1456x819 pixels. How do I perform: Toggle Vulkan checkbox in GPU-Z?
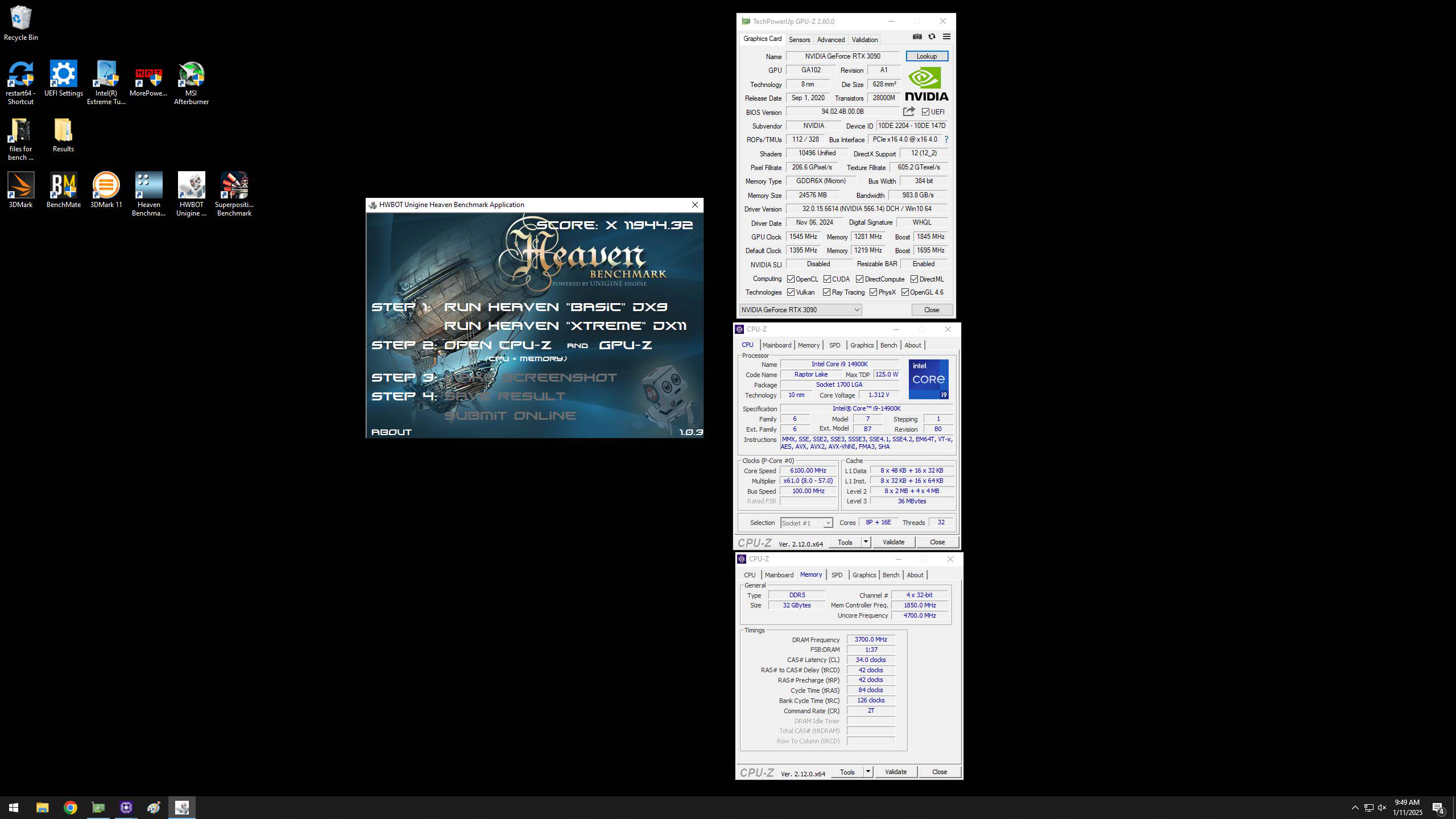(791, 292)
